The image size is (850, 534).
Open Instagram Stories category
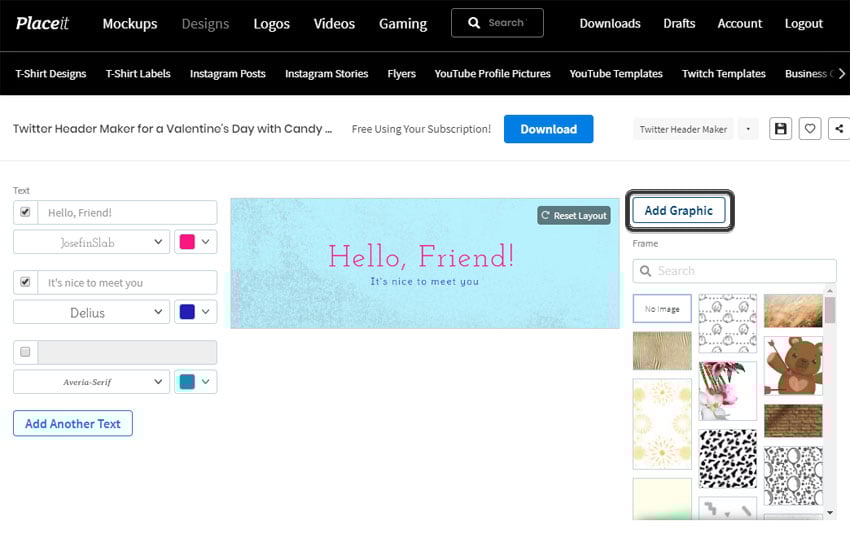point(326,74)
